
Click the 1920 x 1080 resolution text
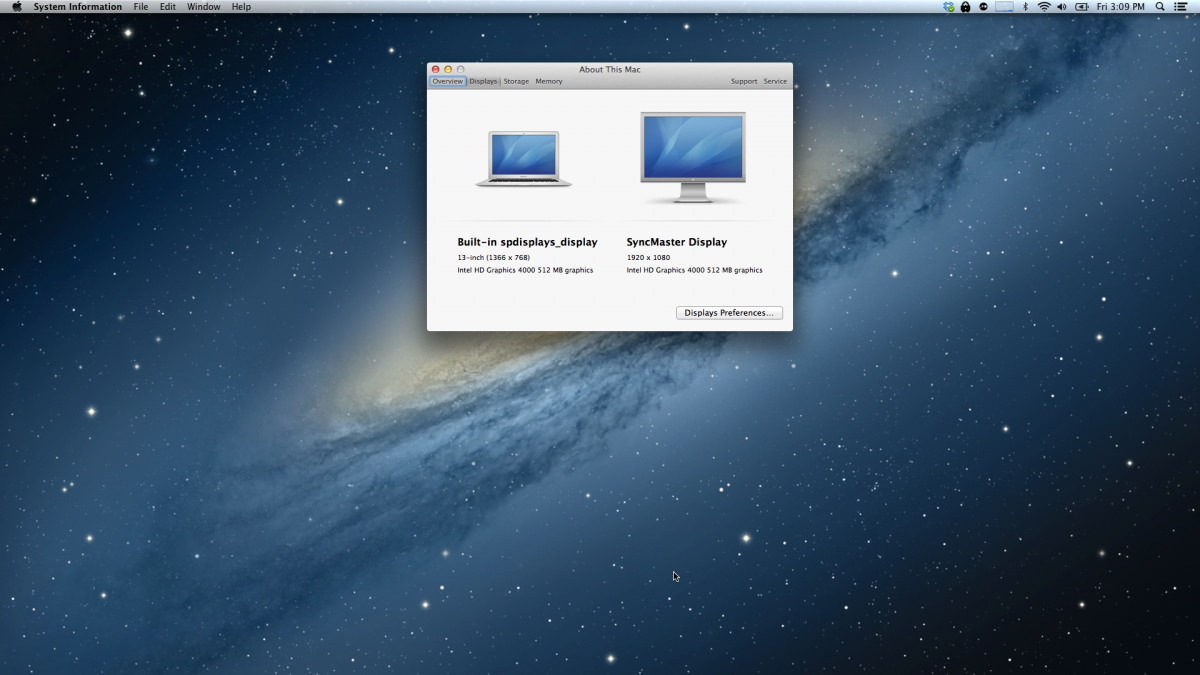648,258
